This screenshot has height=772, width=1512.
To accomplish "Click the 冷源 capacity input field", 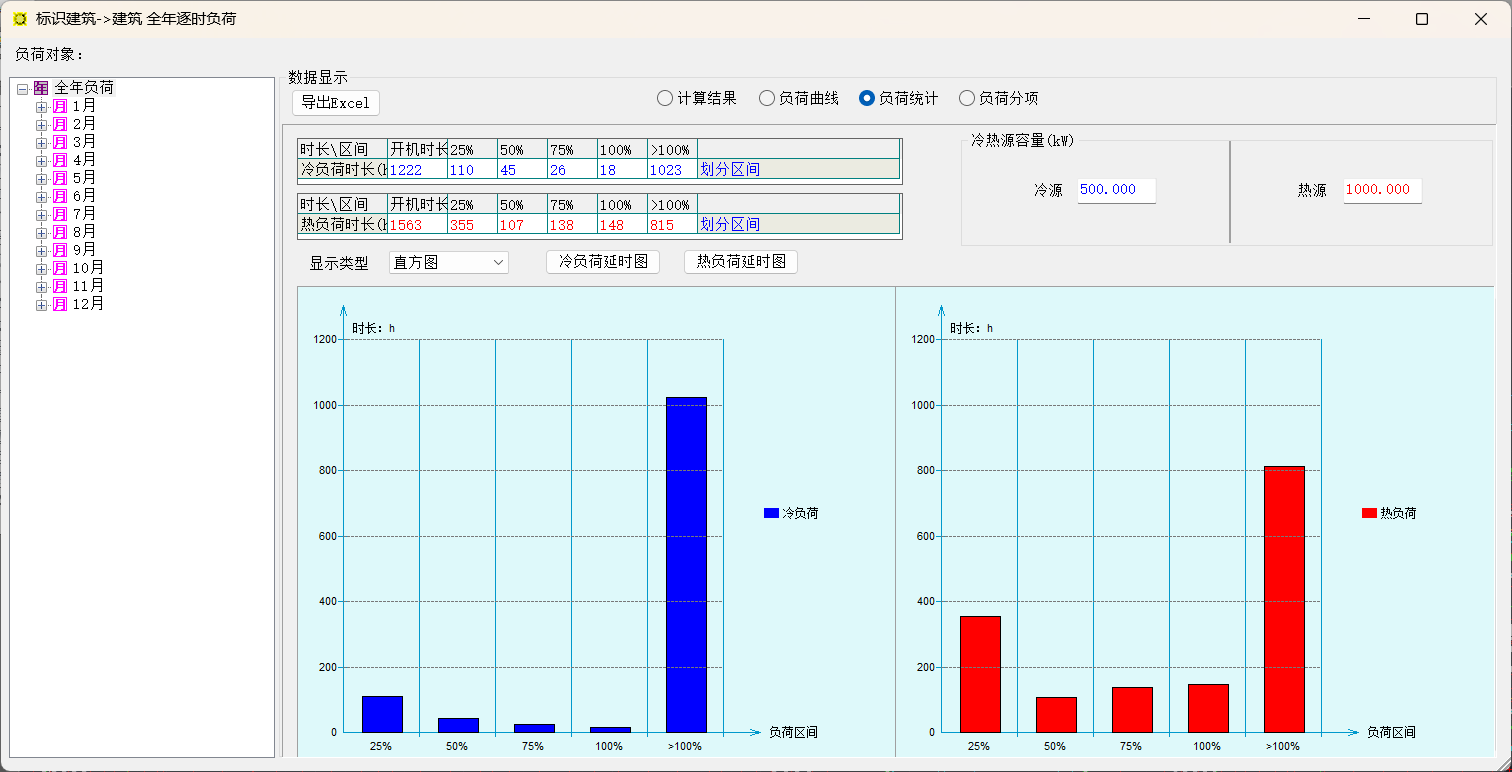I will tap(1116, 190).
